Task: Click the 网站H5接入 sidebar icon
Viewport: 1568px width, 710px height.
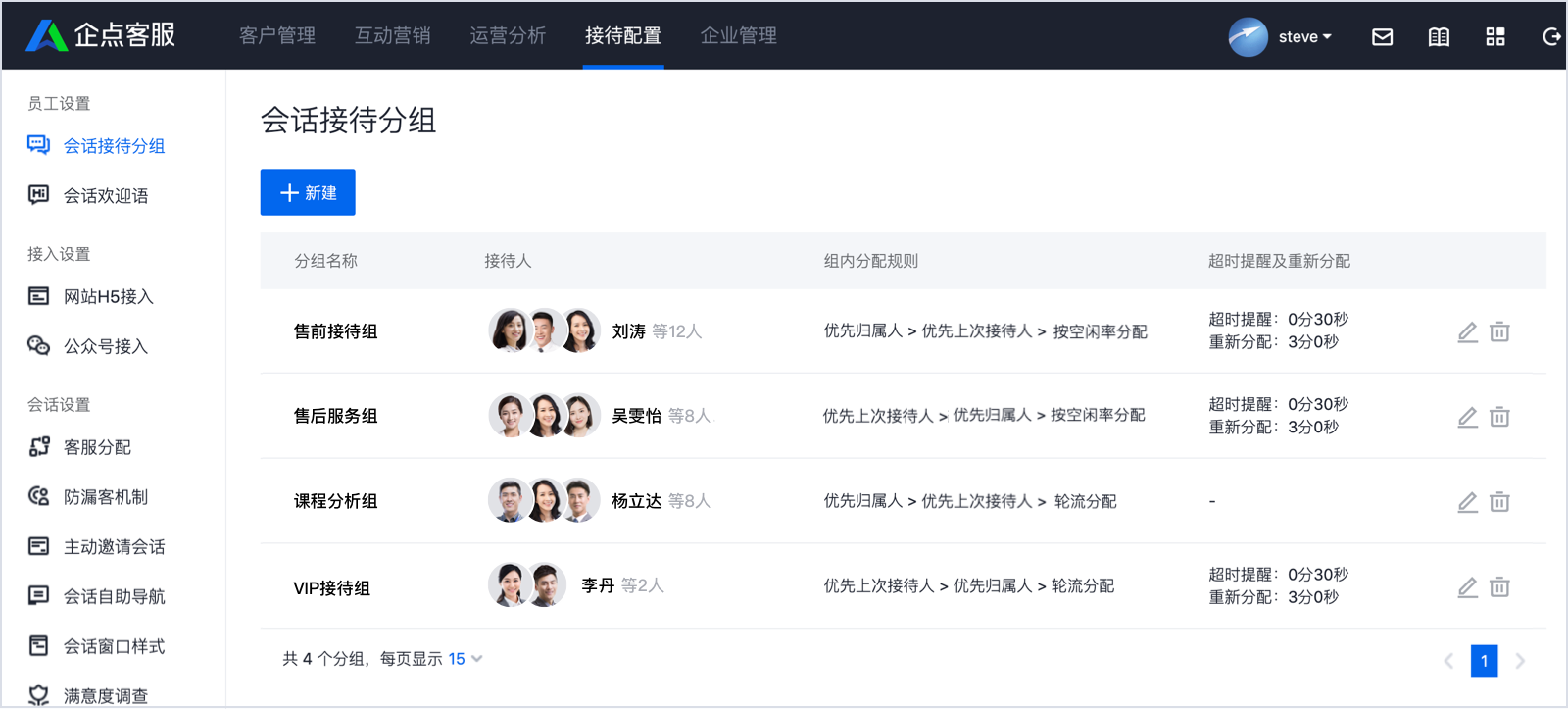Action: pyautogui.click(x=38, y=295)
